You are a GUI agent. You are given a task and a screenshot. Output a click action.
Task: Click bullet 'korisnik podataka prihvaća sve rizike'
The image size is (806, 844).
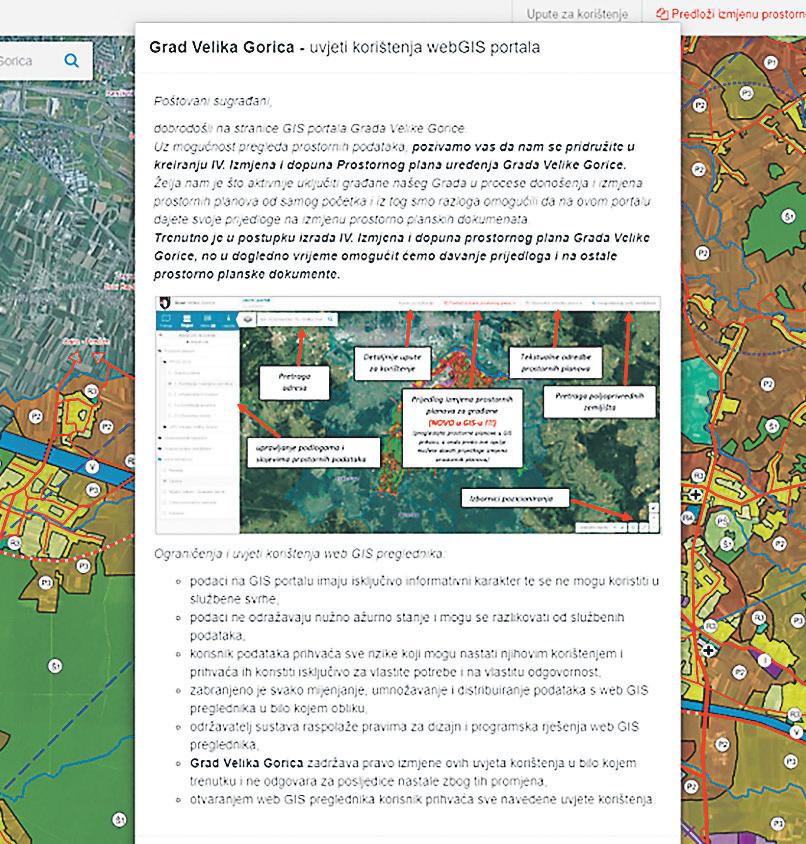406,663
